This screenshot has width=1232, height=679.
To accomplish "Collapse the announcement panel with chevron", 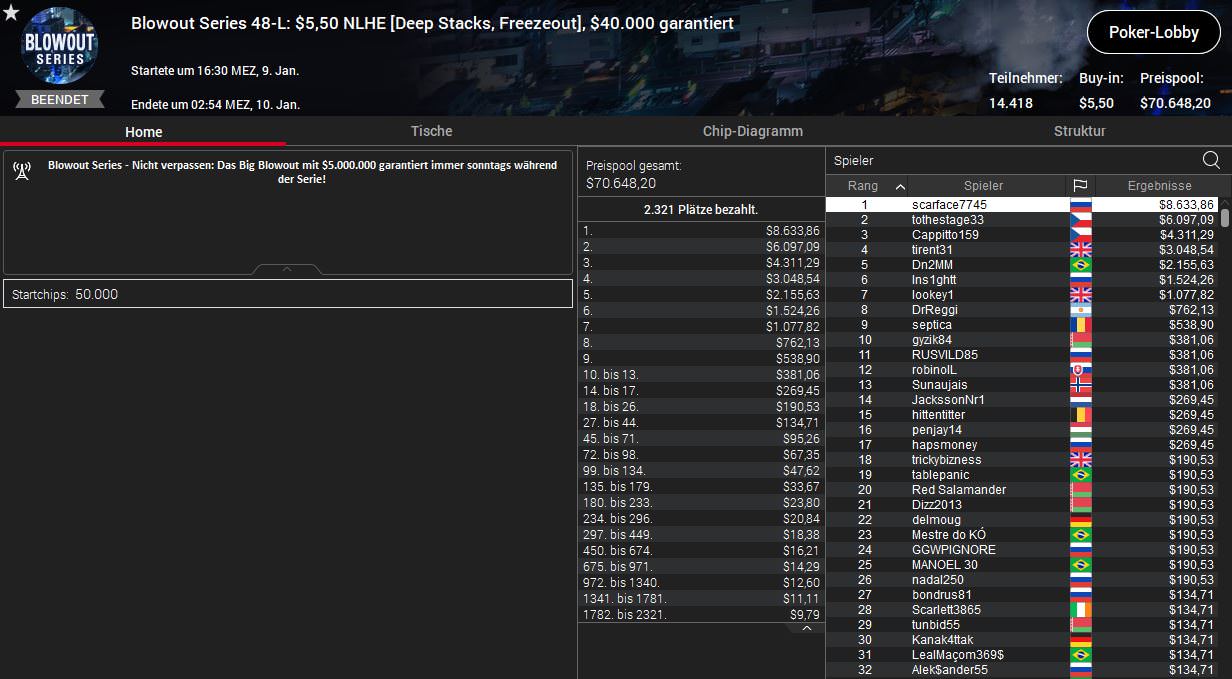I will (287, 269).
